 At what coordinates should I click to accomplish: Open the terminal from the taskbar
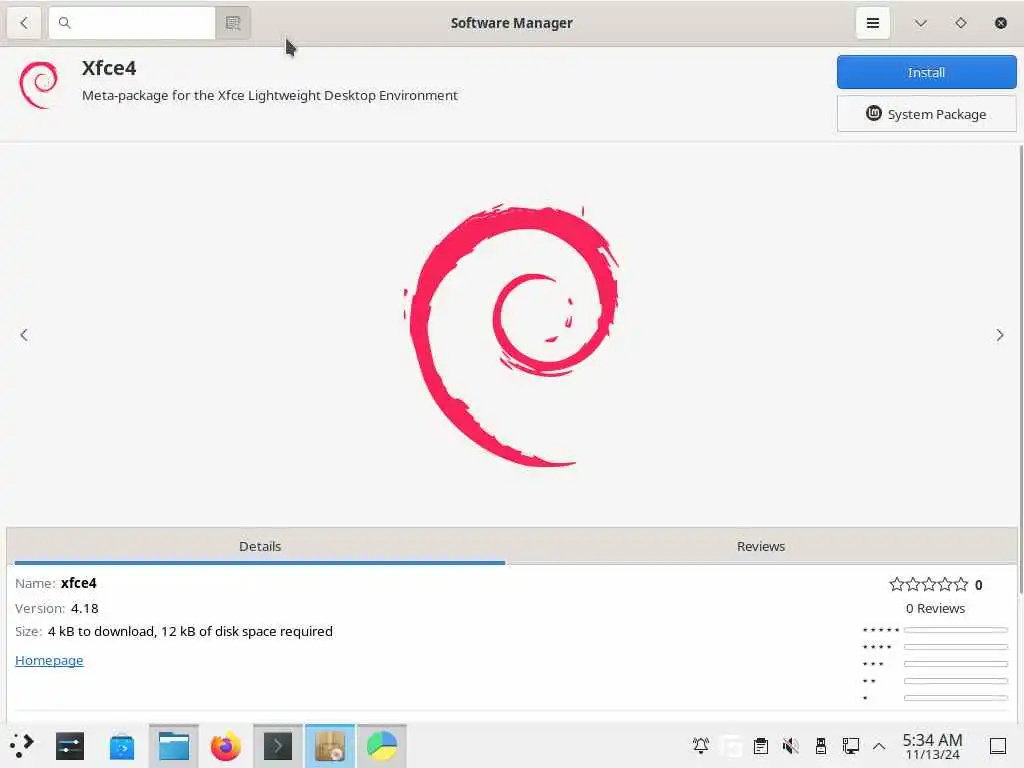278,746
